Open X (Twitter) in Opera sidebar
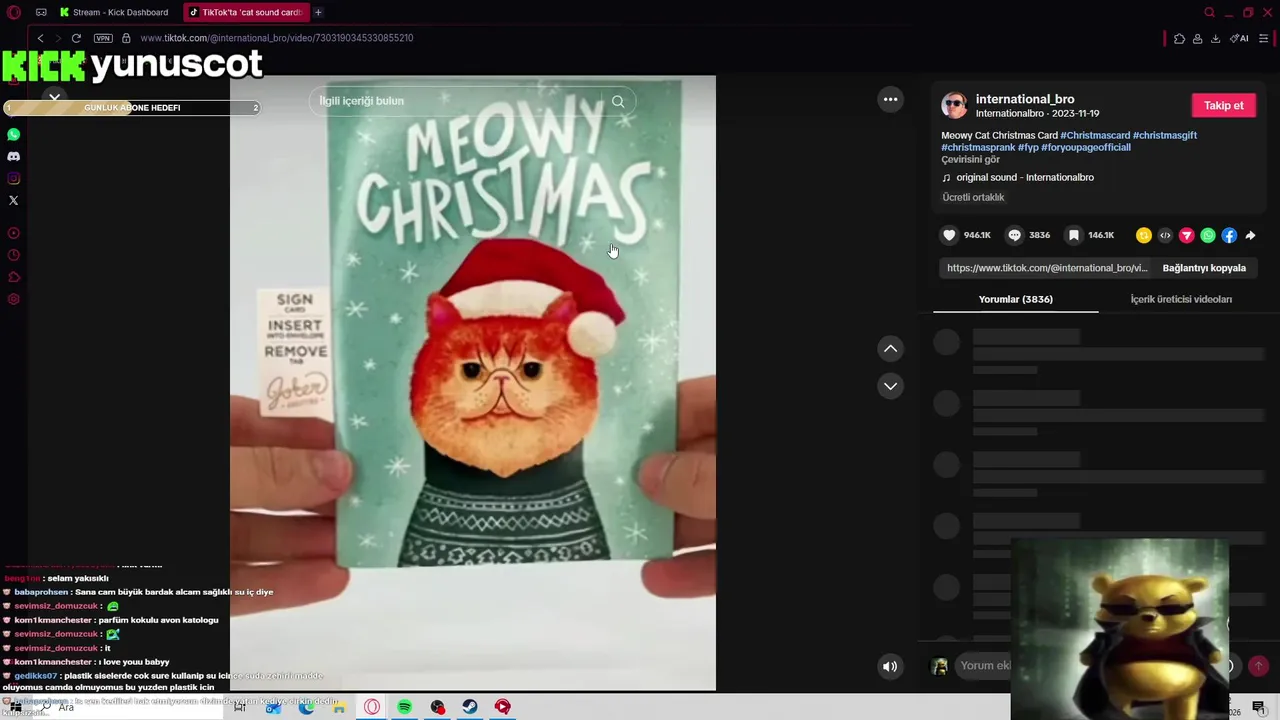The height and width of the screenshot is (720, 1280). point(14,200)
